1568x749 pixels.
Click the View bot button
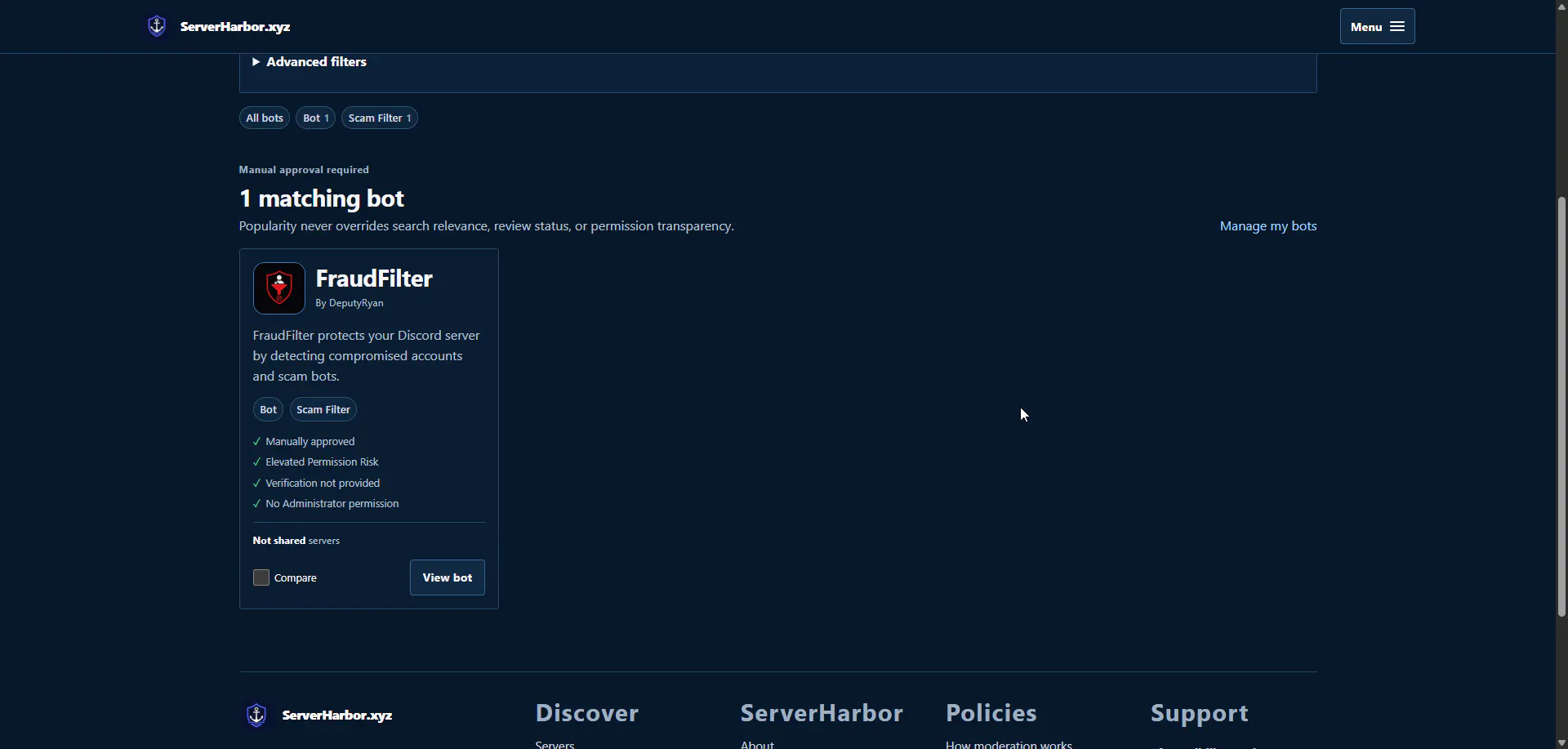pyautogui.click(x=448, y=577)
